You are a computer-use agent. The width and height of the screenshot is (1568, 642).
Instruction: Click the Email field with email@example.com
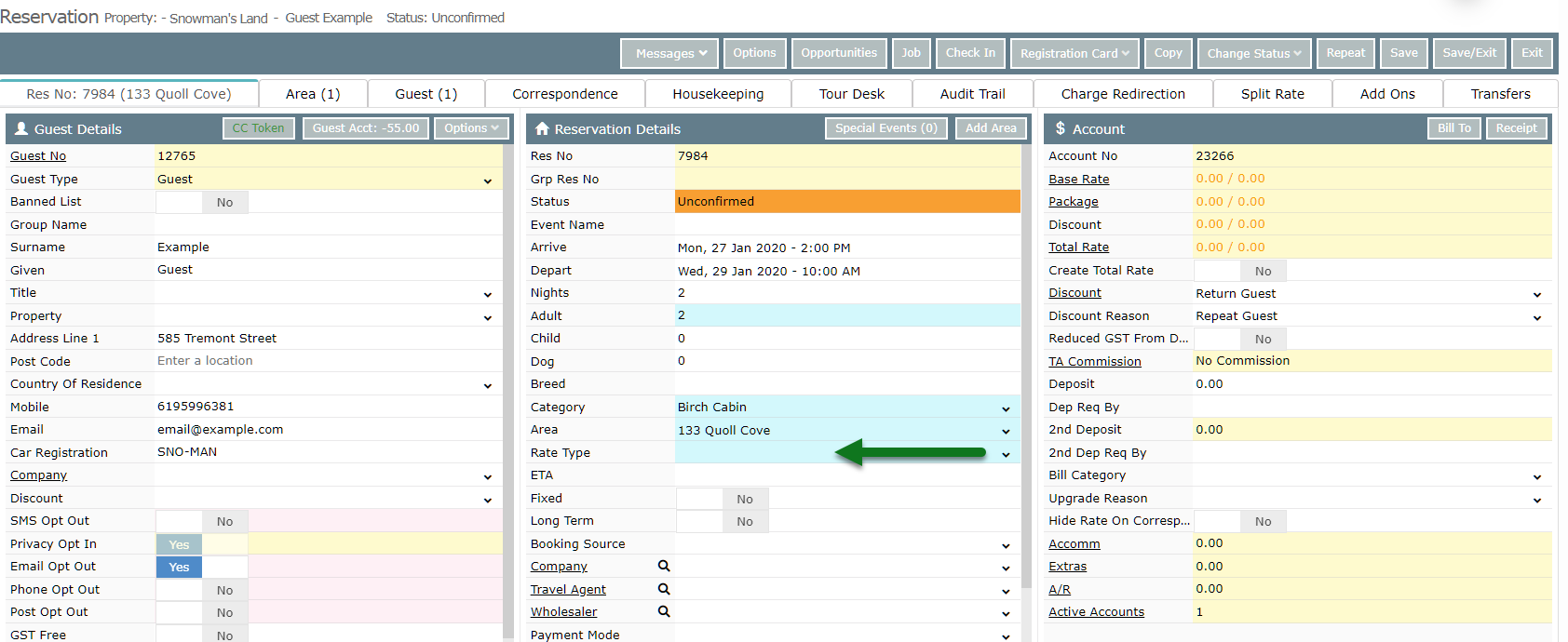point(329,430)
